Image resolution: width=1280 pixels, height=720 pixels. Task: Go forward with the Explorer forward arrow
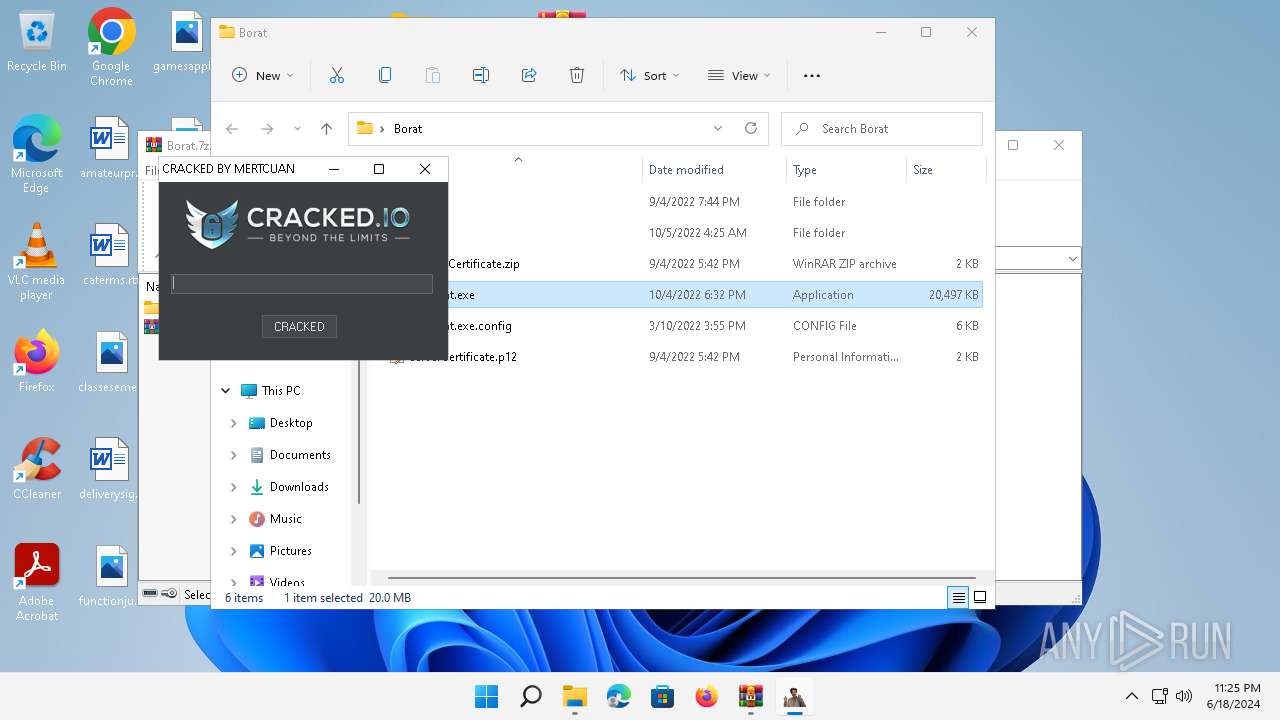click(267, 129)
